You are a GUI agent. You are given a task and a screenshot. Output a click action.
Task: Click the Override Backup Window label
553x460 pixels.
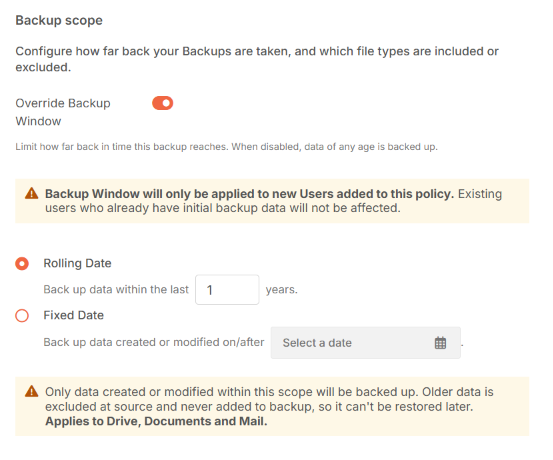(63, 112)
